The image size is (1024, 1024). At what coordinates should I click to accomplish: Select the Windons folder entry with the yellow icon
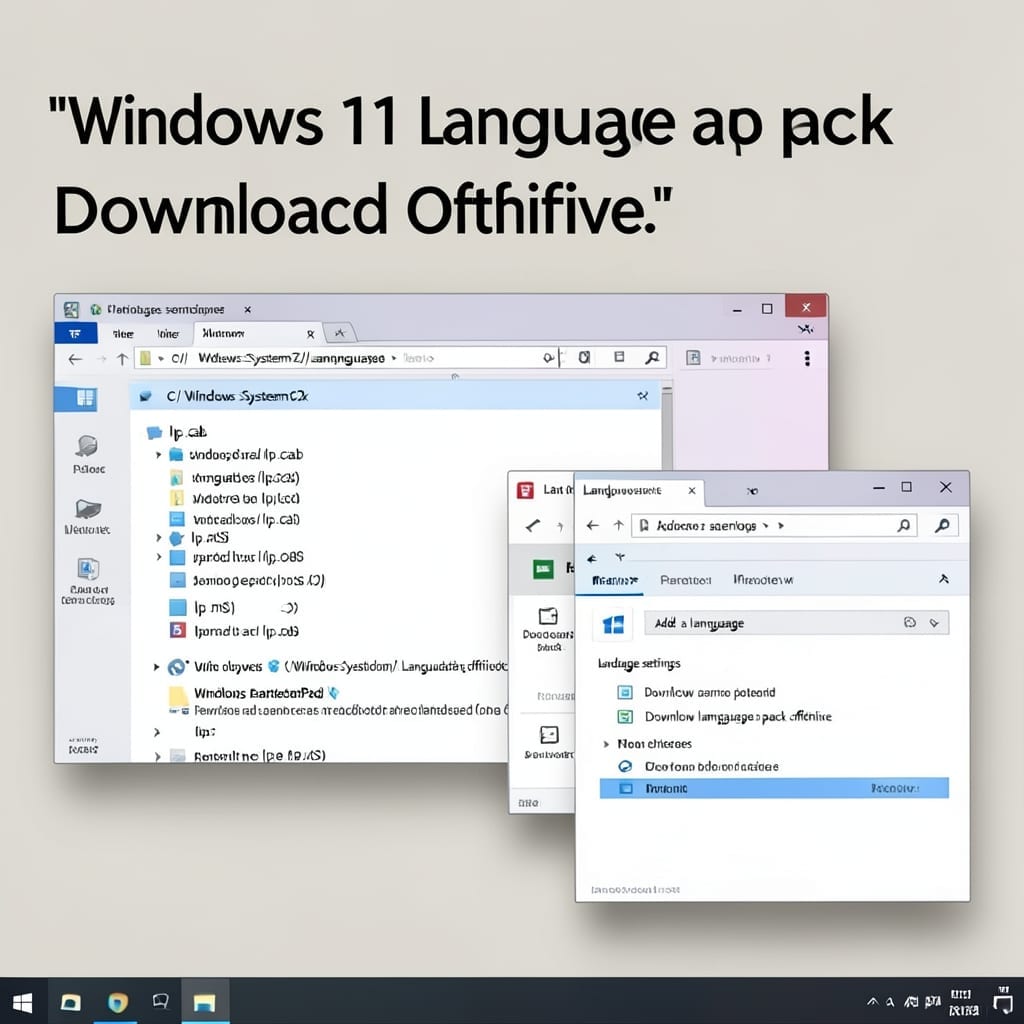point(259,693)
